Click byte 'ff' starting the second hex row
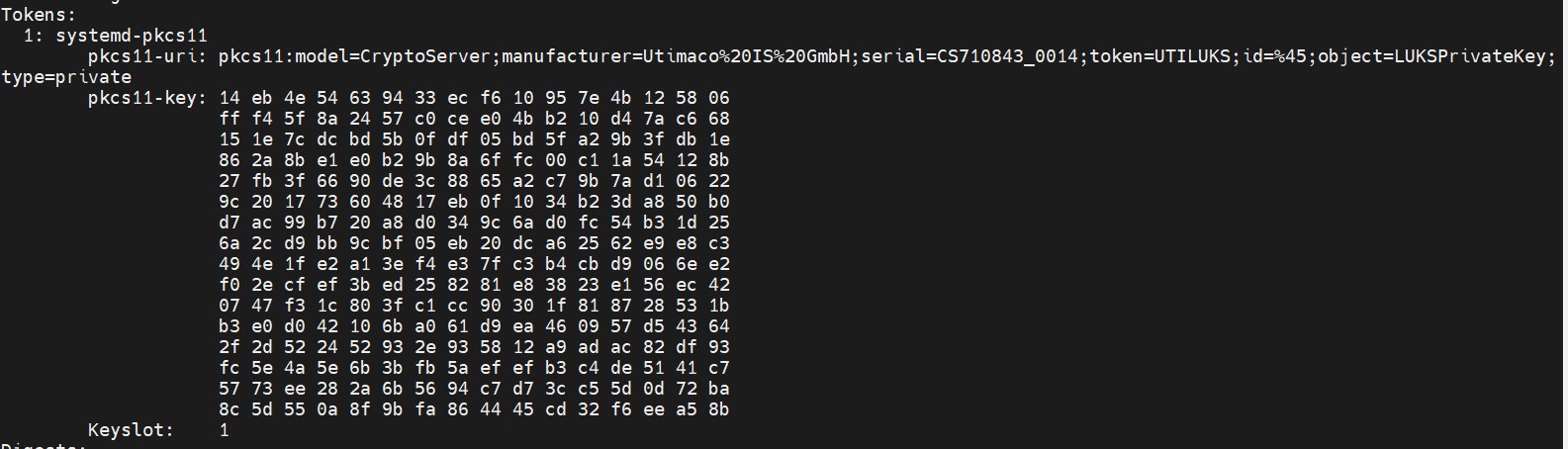This screenshot has height=449, width=1568. 230,119
